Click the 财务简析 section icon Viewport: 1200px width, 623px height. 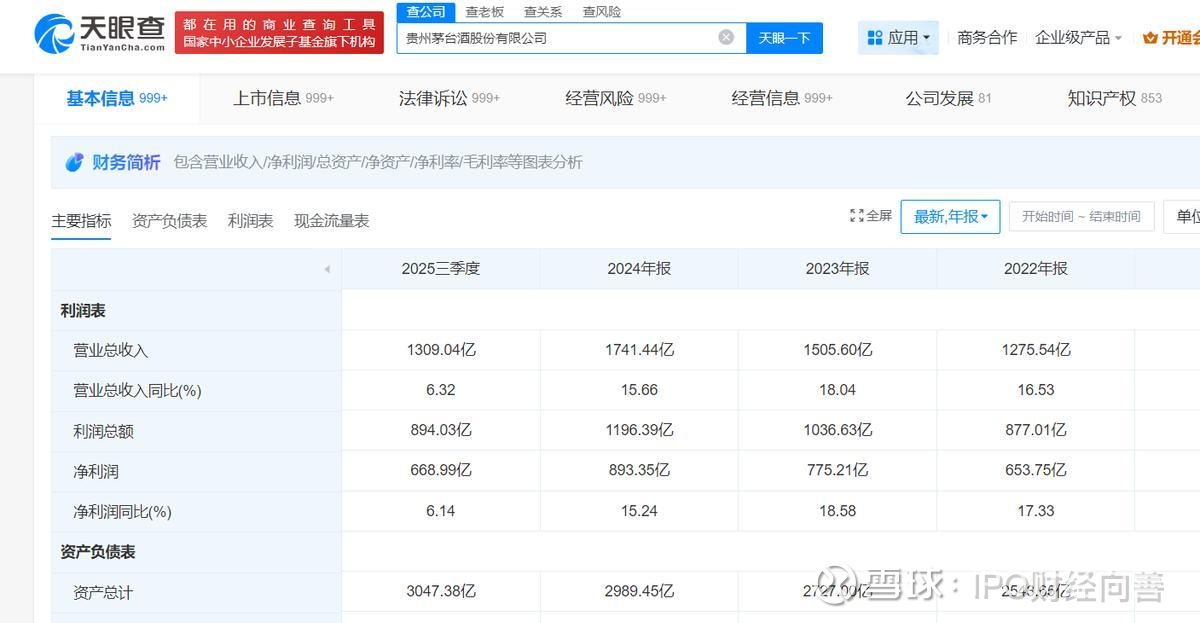point(74,162)
